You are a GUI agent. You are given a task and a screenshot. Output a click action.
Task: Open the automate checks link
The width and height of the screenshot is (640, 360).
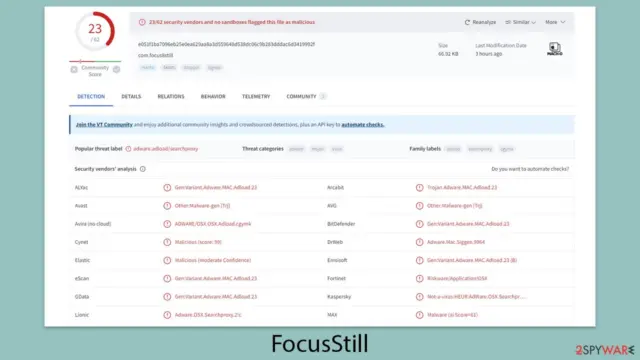(363, 125)
